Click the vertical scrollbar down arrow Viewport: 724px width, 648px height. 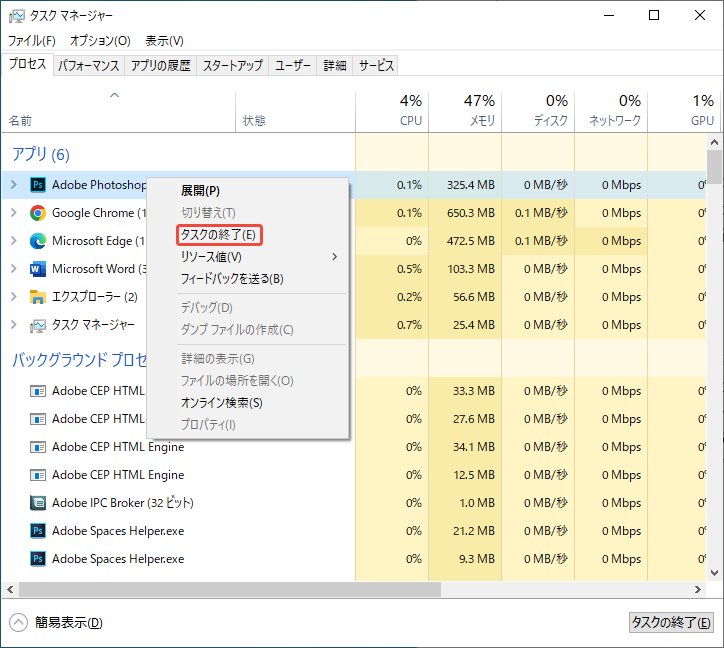coord(714,573)
